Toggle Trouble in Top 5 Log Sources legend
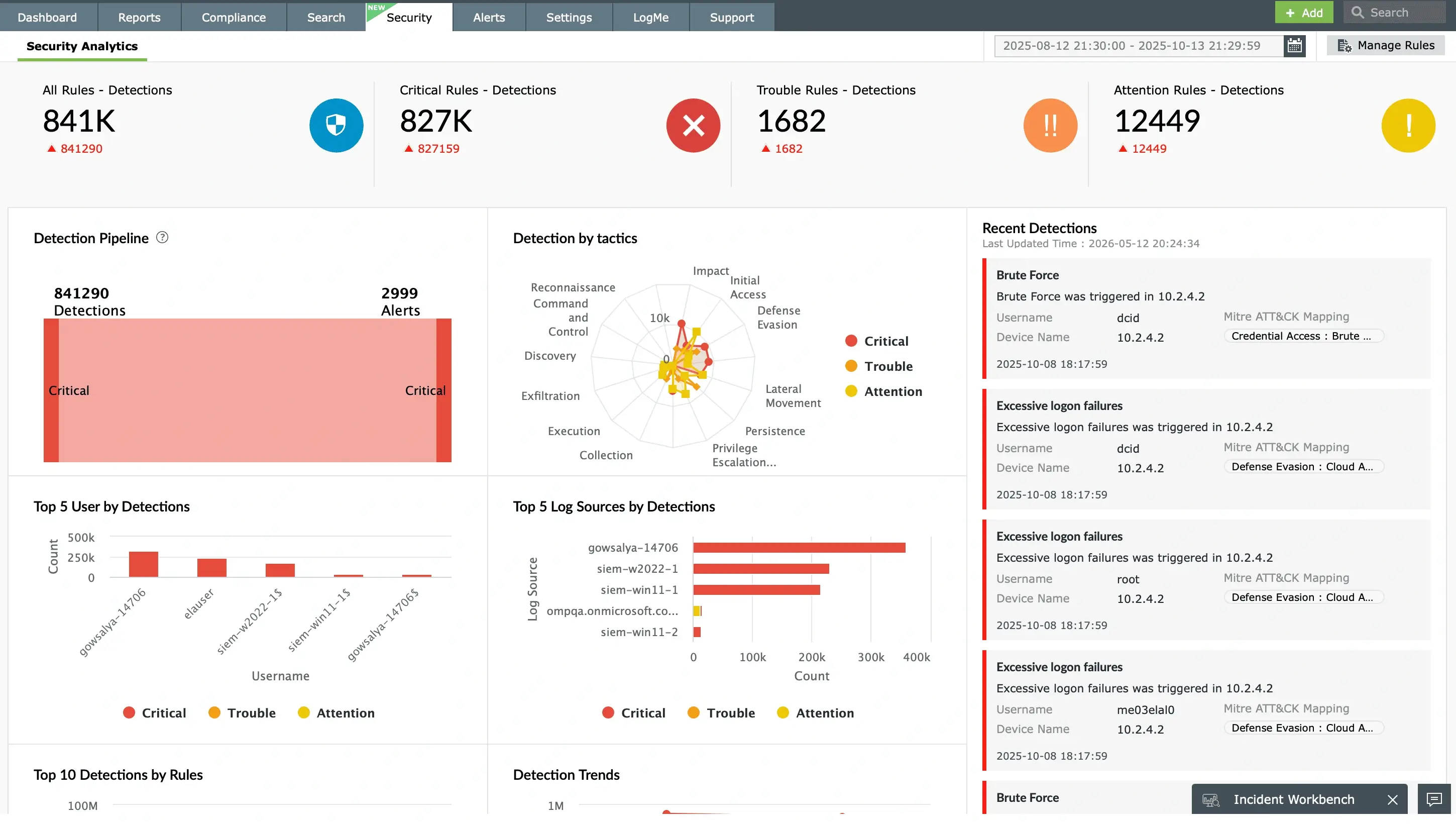1456x824 pixels. pyautogui.click(x=721, y=712)
